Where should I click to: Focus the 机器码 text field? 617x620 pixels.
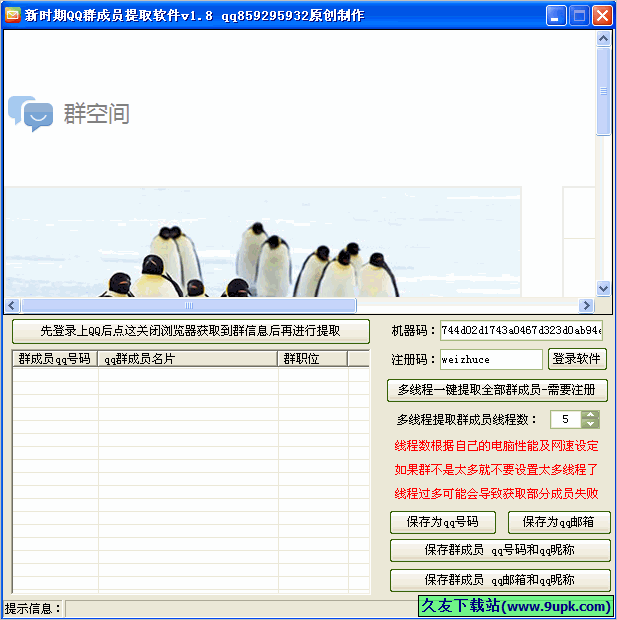pos(521,330)
